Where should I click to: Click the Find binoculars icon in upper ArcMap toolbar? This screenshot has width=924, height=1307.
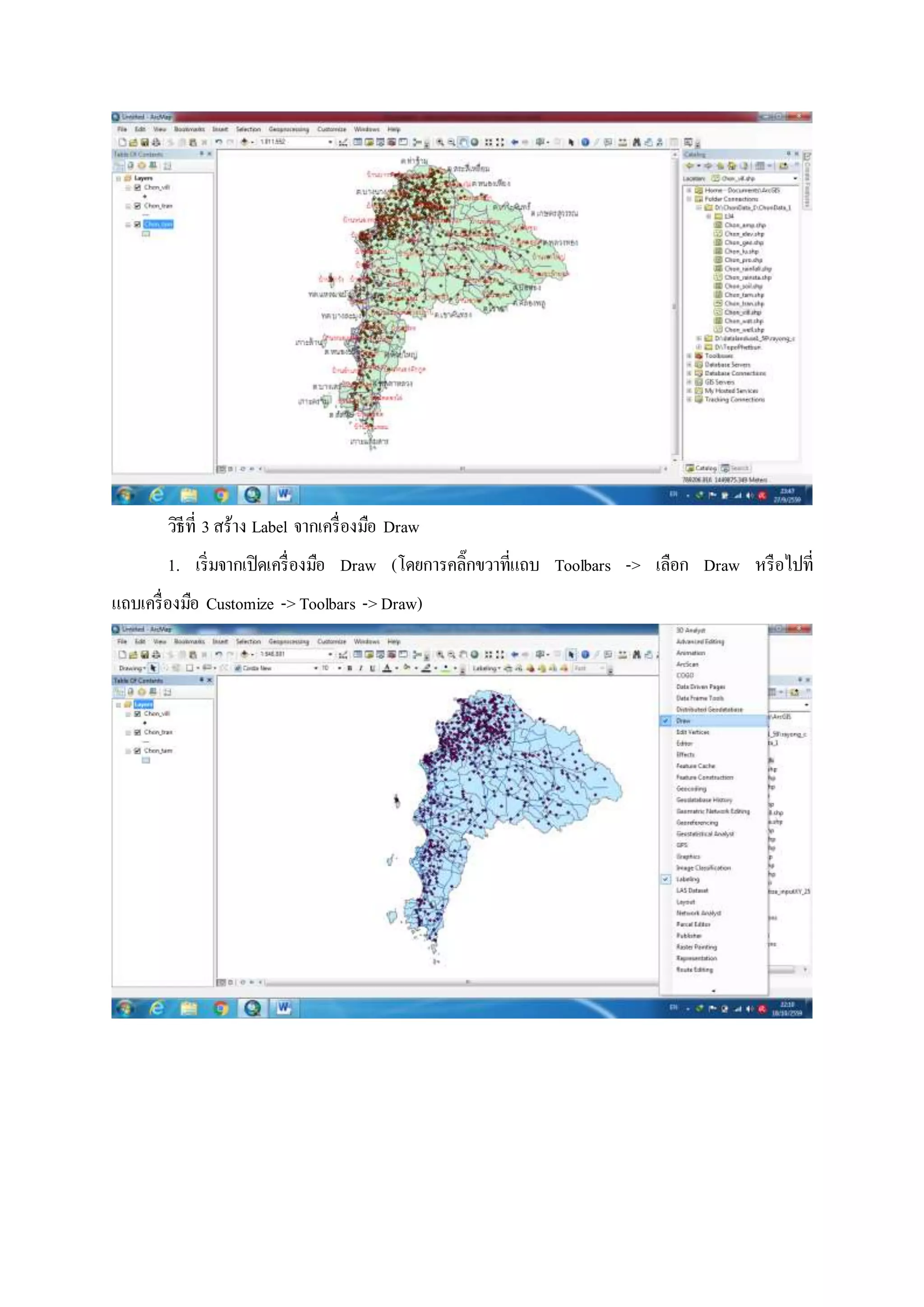[636, 142]
